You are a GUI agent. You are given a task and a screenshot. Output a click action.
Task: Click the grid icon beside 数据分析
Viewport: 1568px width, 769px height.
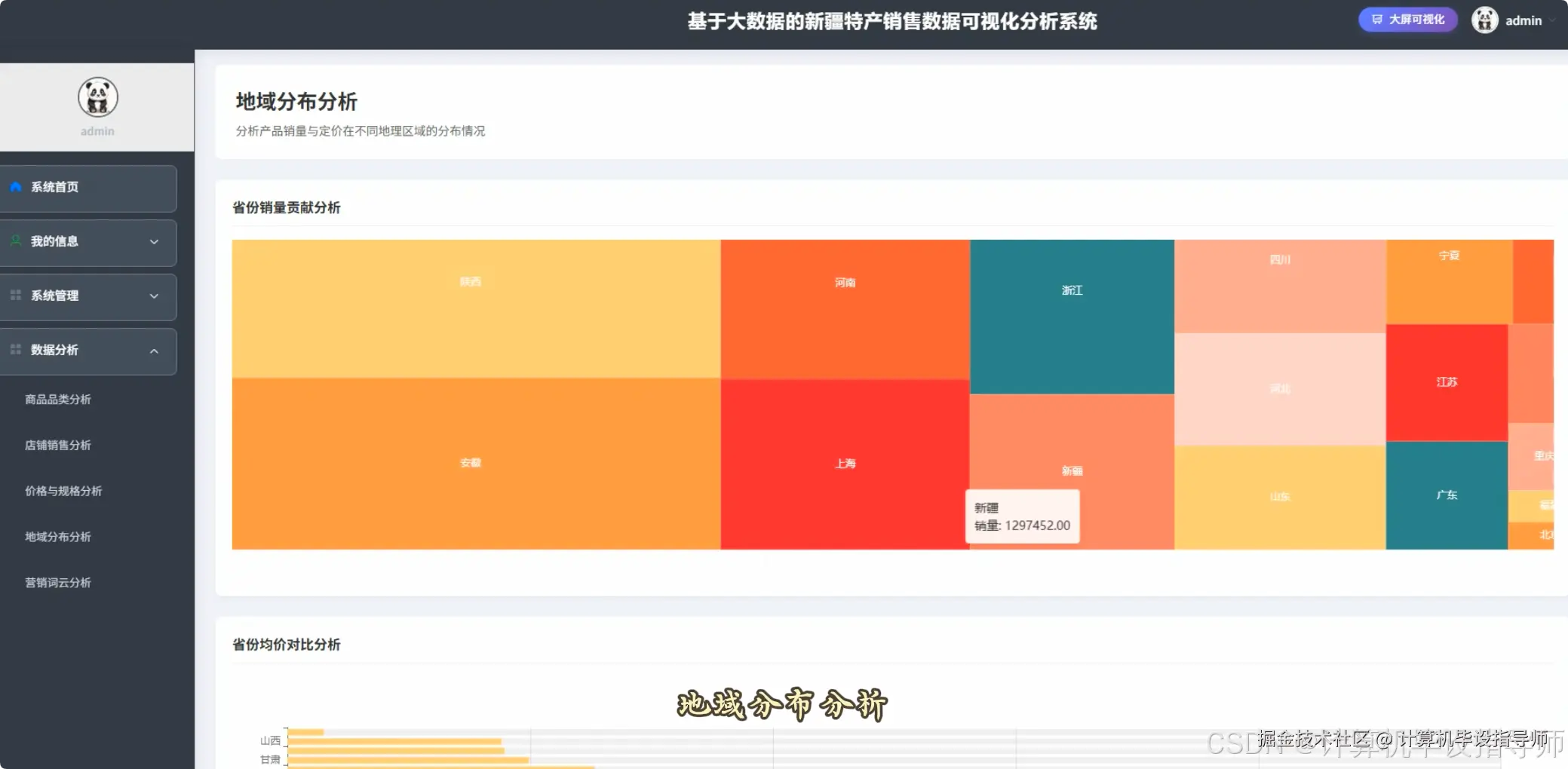(x=15, y=350)
